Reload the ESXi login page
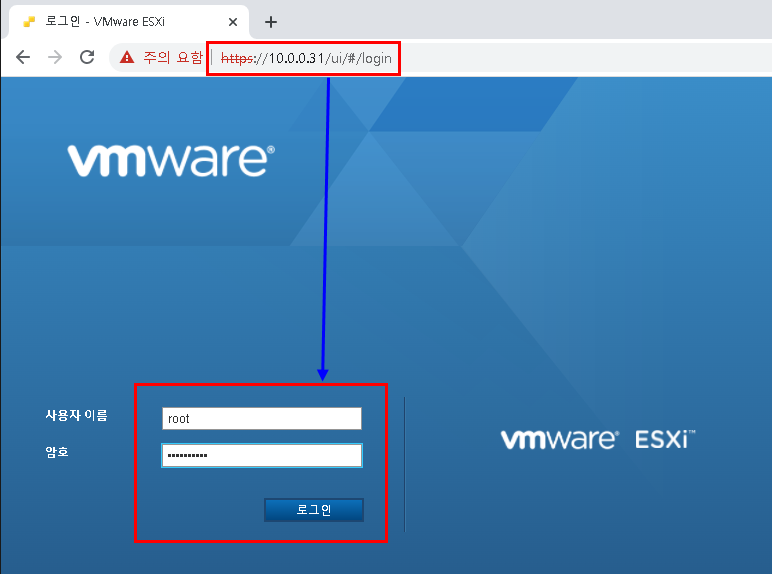This screenshot has width=772, height=574. coord(87,57)
